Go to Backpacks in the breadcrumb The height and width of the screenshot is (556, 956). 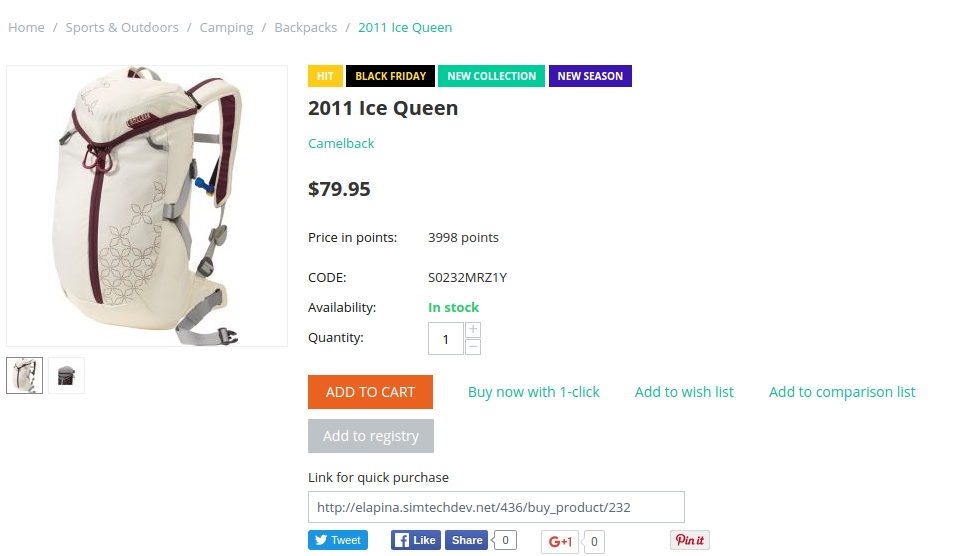[x=305, y=27]
